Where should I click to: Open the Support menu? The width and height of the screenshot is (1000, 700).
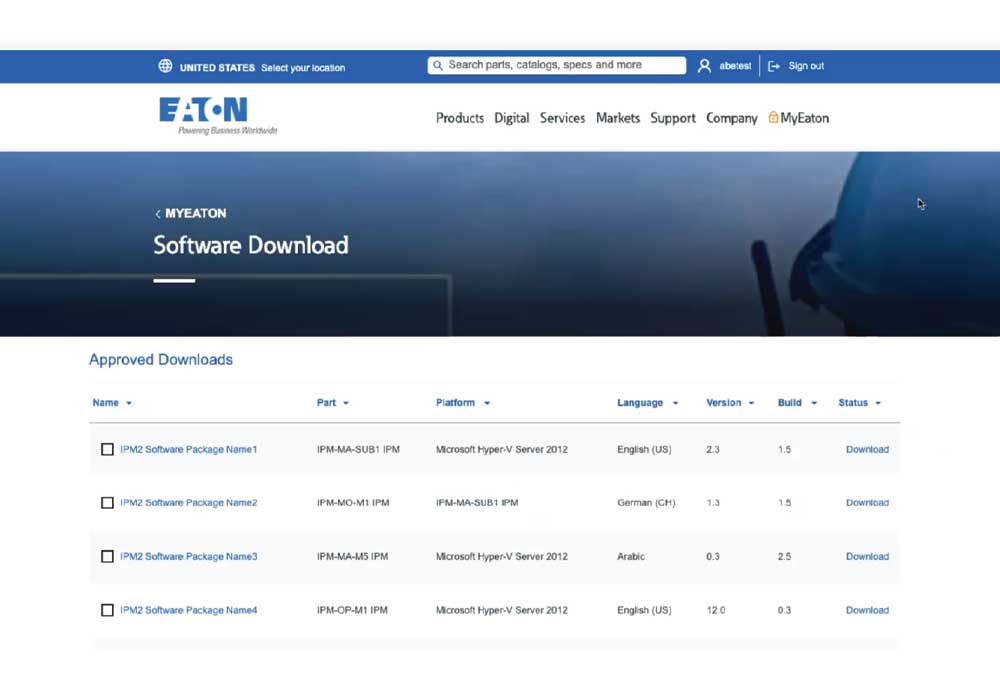673,118
